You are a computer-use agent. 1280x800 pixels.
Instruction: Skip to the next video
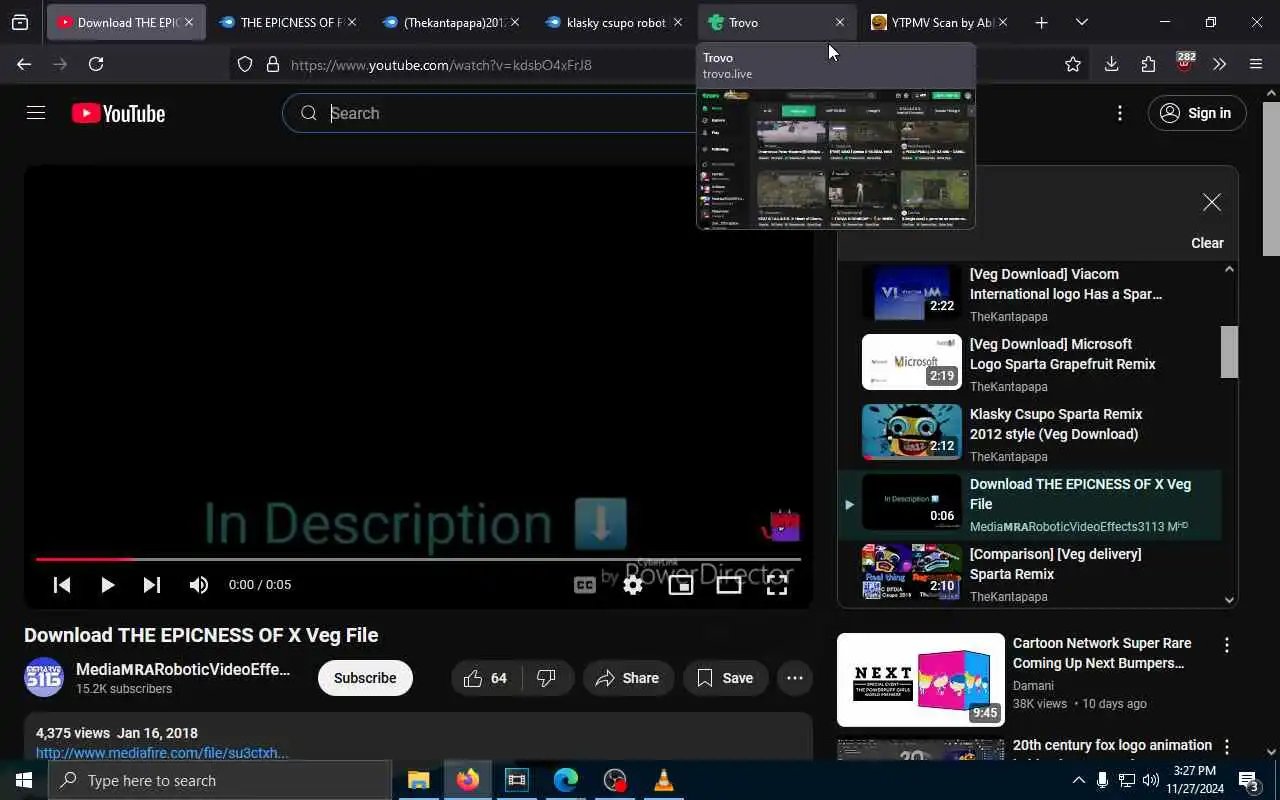point(152,585)
